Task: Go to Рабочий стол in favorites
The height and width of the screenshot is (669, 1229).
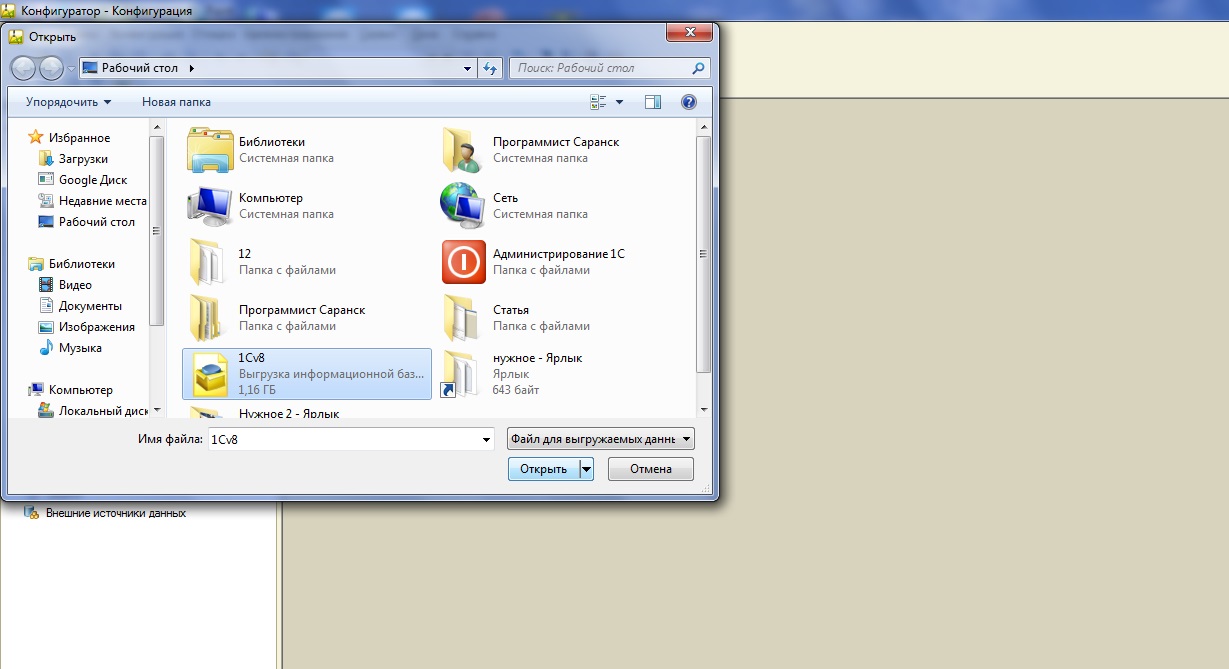Action: 96,222
